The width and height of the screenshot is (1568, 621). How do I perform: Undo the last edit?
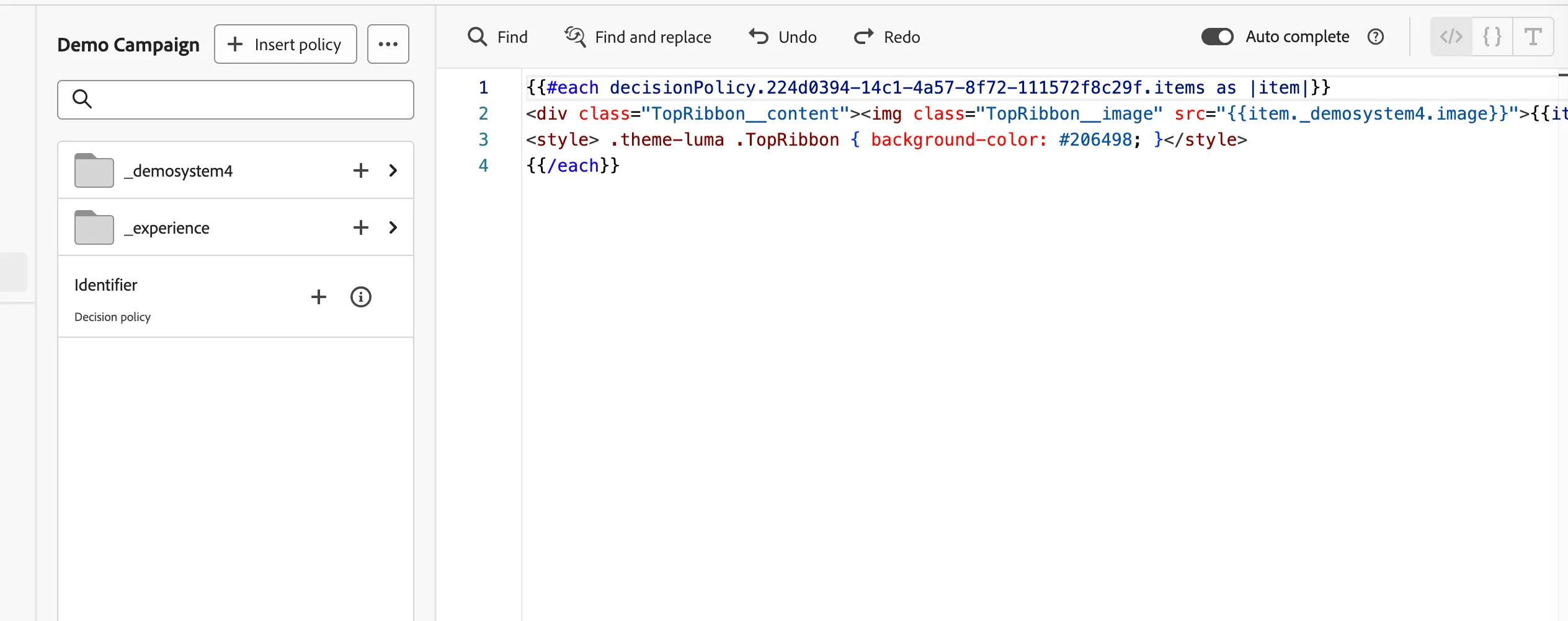(x=783, y=37)
